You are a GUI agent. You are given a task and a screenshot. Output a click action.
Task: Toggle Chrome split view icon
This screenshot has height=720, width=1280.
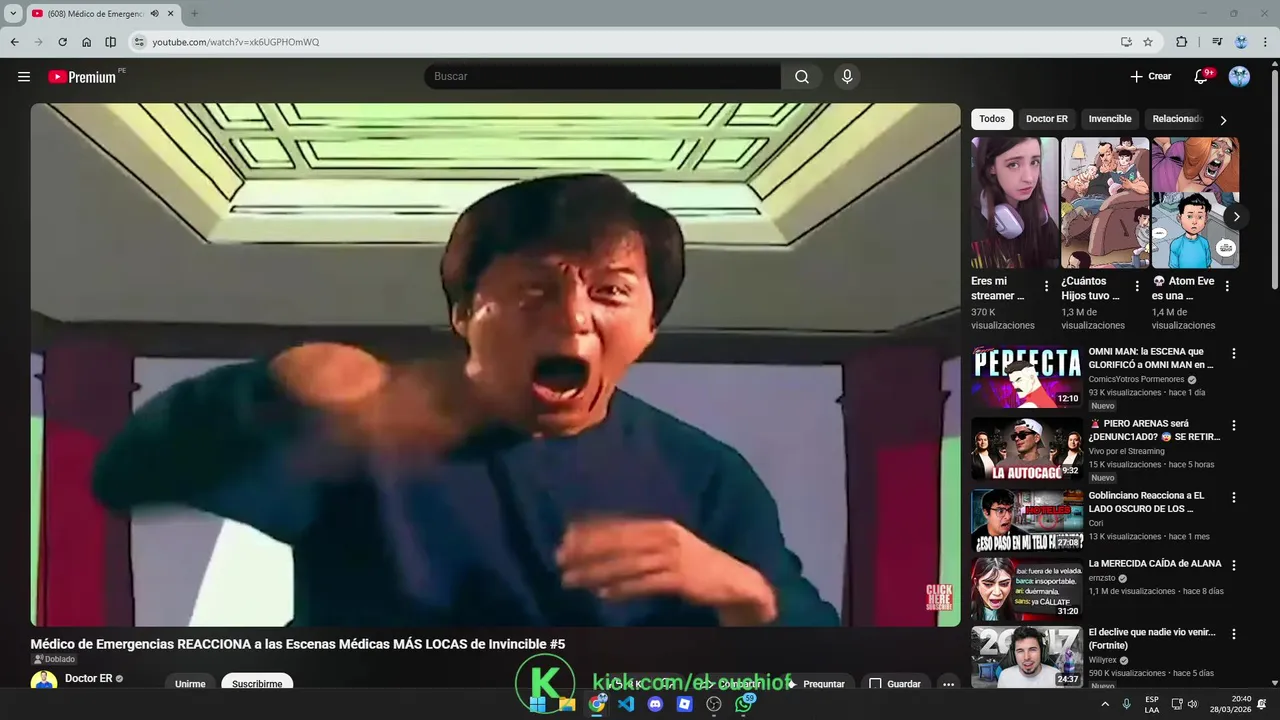pos(111,42)
